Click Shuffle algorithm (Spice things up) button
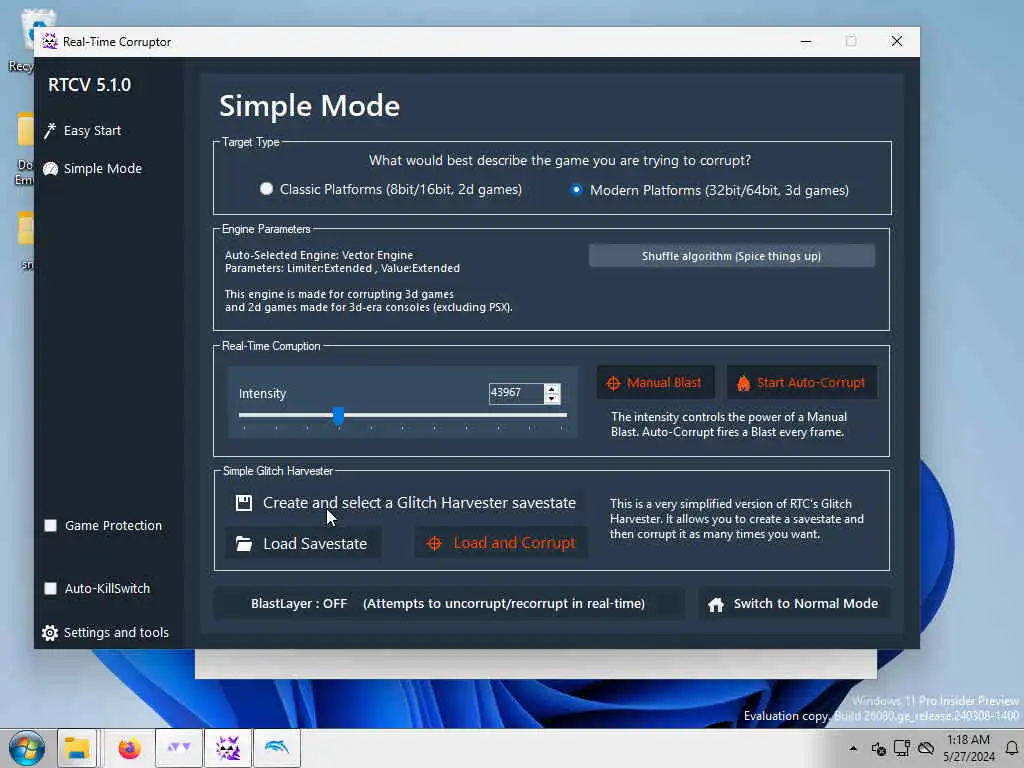The width and height of the screenshot is (1024, 768). (x=731, y=256)
